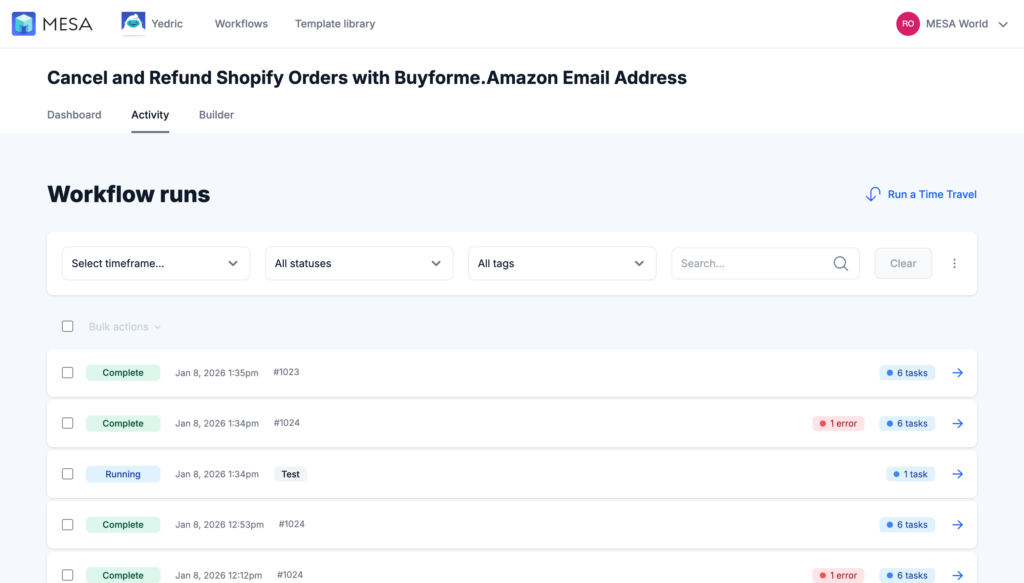The image size is (1024, 583).
Task: Click the 1 error badge on the 12:12pm run
Action: tap(839, 575)
